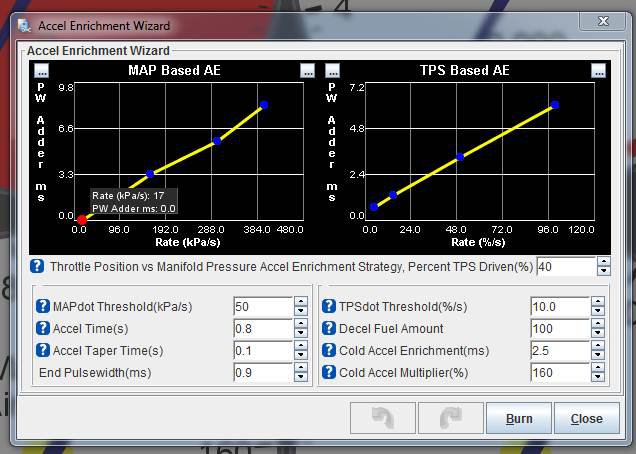This screenshot has height=454, width=636.
Task: Show help for Accel Taper Time
Action: (42, 351)
